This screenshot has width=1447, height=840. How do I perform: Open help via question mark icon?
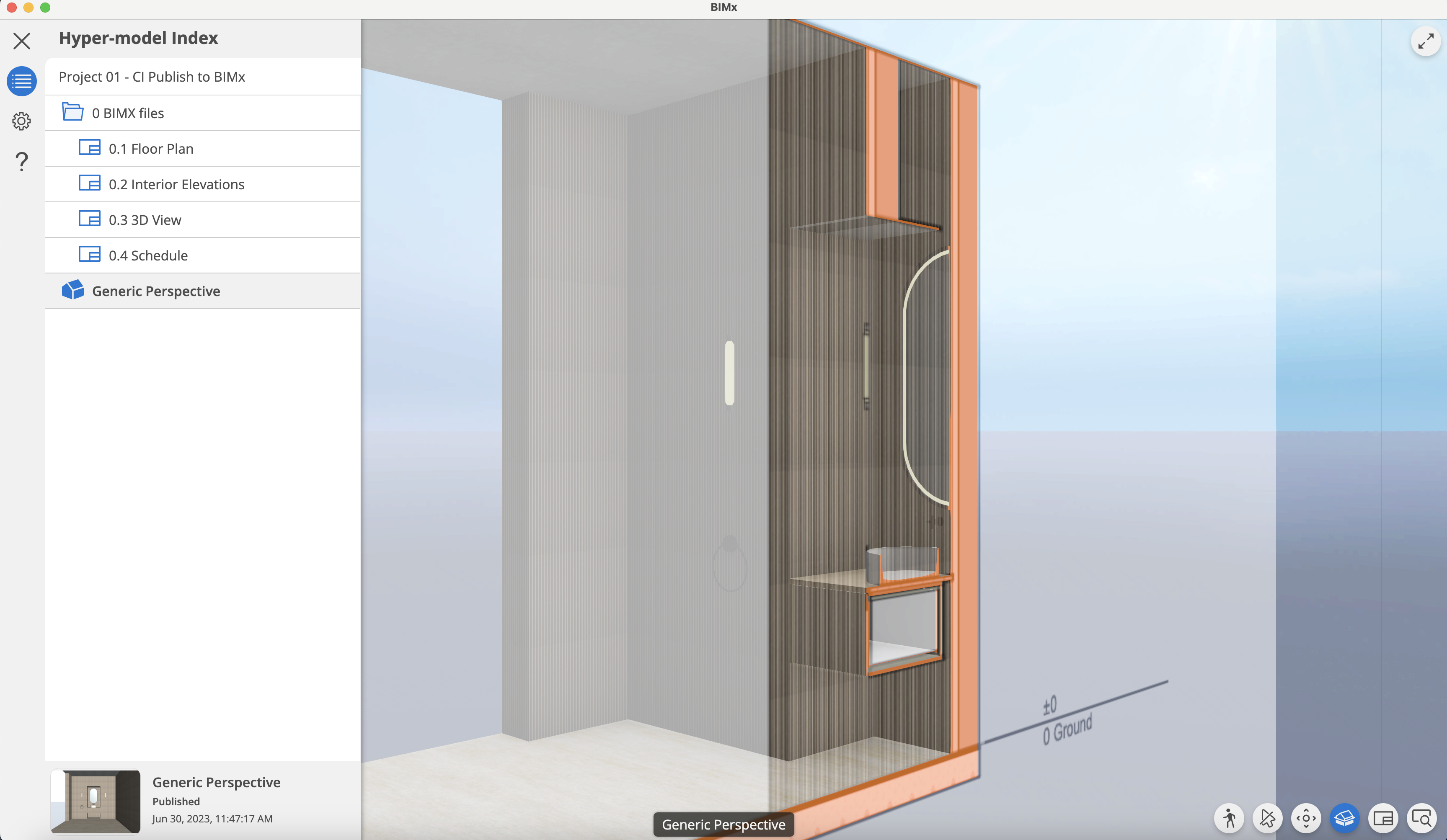(22, 161)
